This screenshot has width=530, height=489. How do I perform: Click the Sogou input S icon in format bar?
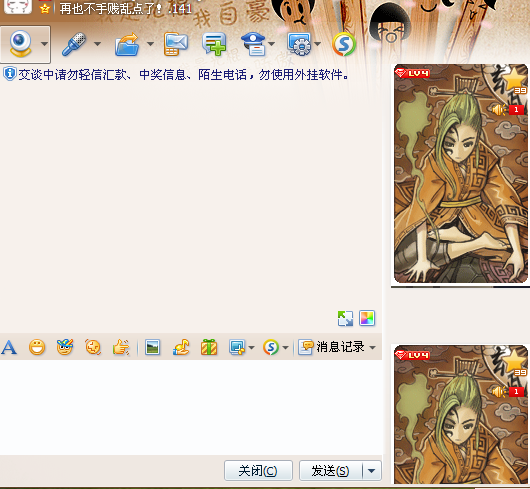(271, 347)
